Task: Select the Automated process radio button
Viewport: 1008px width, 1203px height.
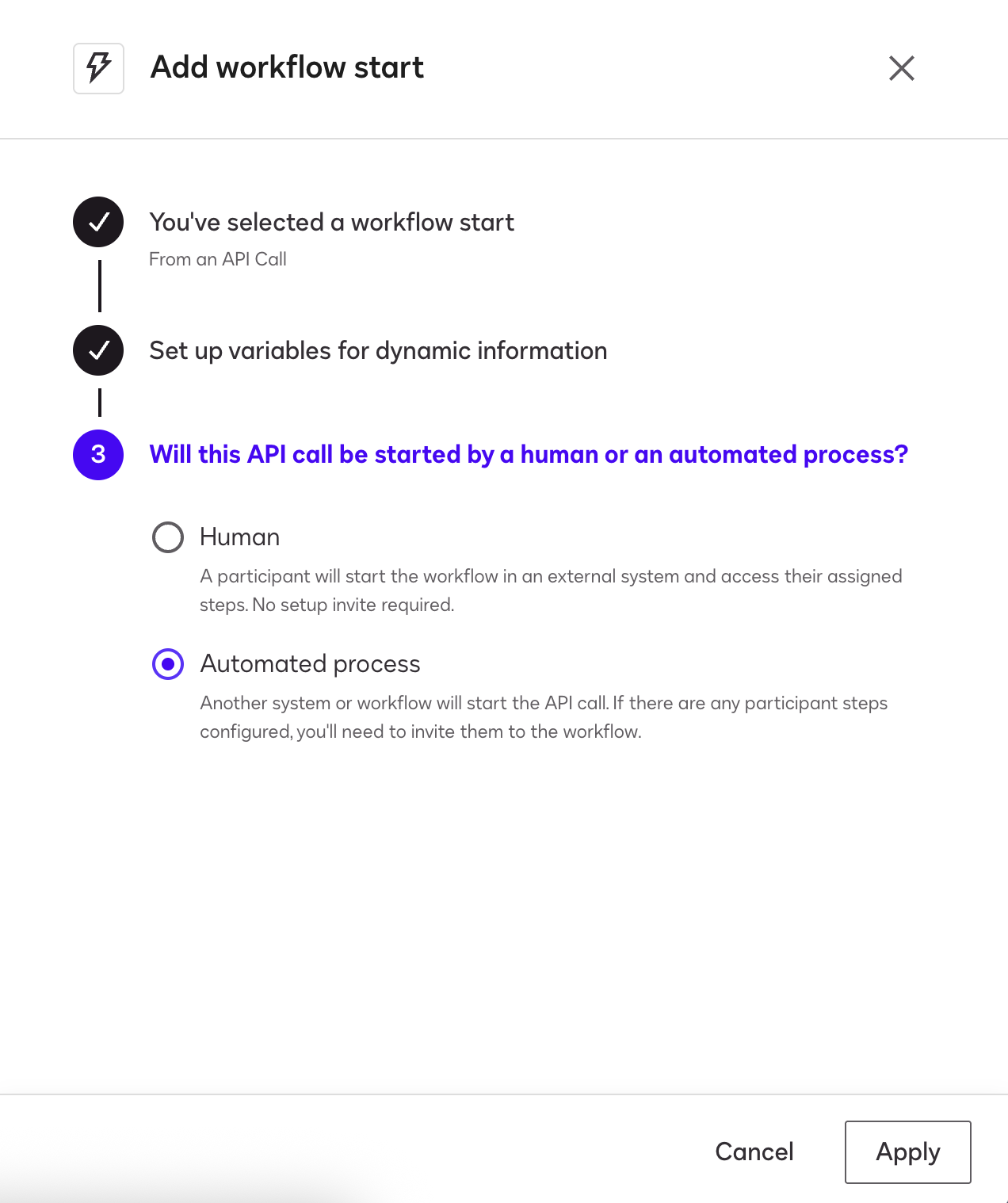Action: tap(168, 664)
